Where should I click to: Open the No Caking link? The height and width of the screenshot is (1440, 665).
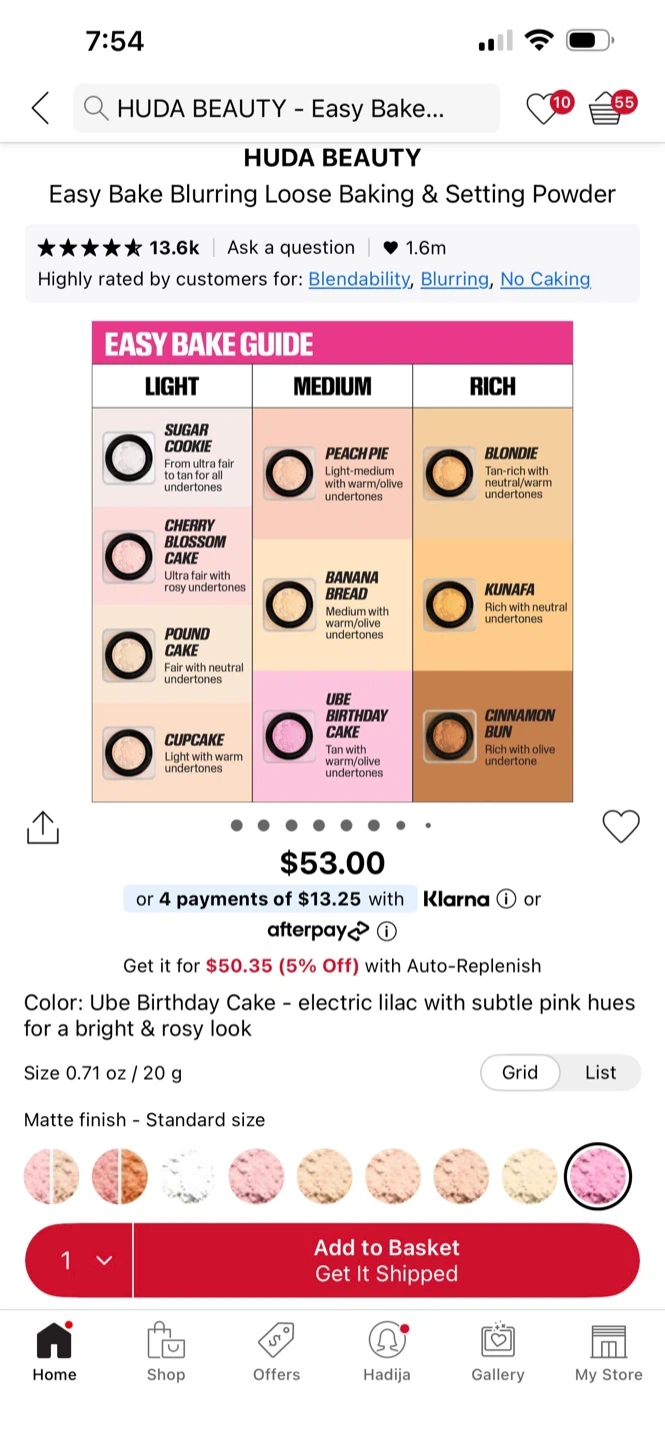[545, 279]
